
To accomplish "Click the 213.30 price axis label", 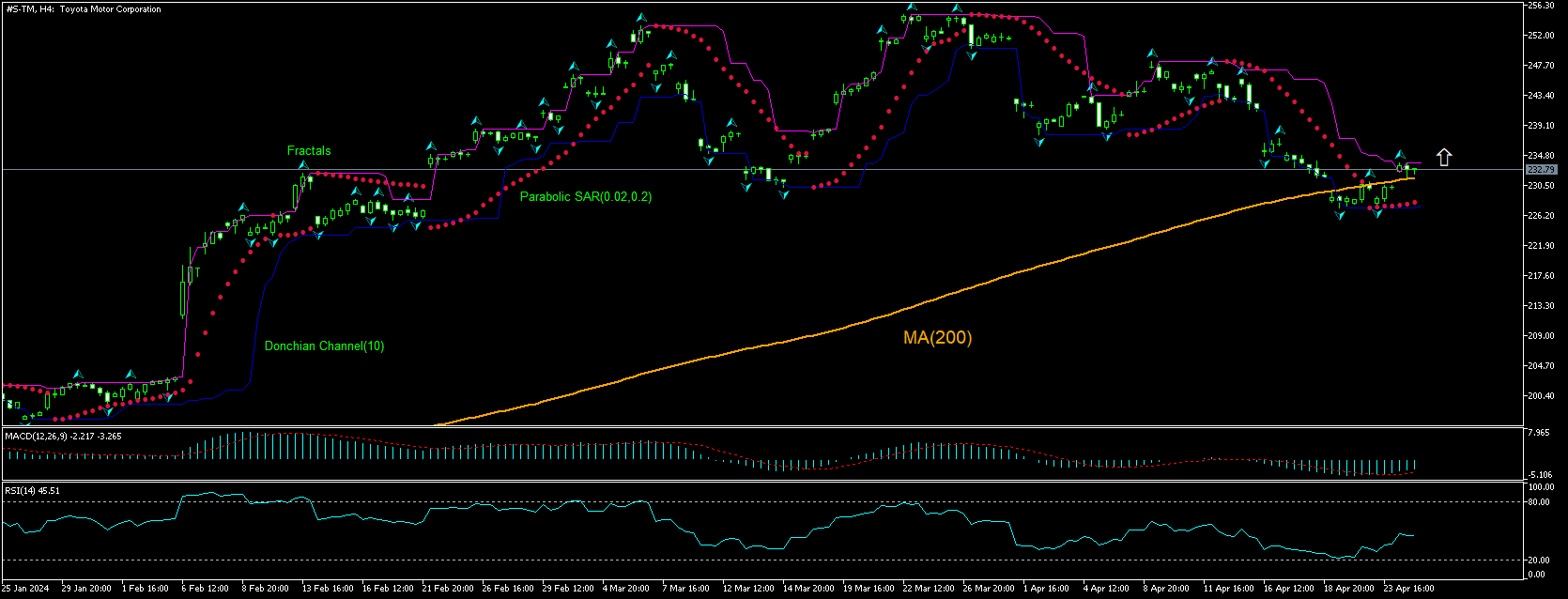I will click(1541, 306).
